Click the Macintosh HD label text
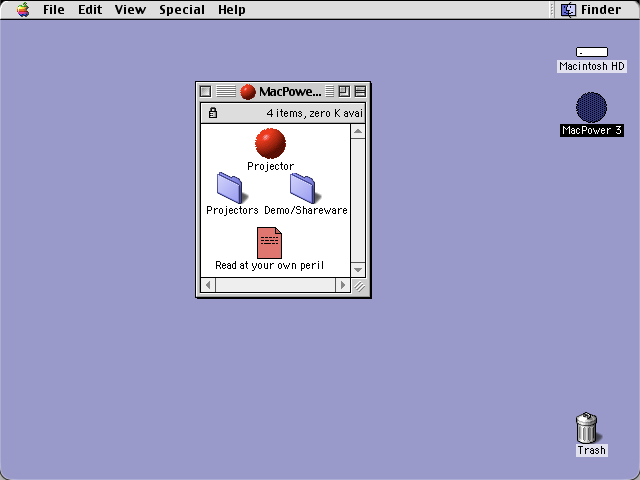640x480 pixels. (x=592, y=66)
